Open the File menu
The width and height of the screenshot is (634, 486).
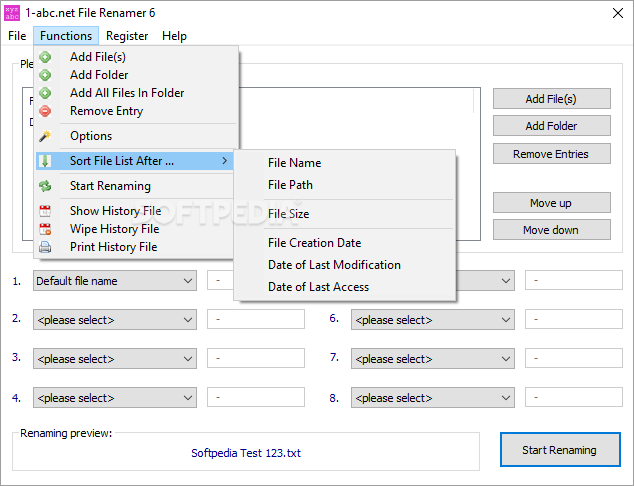[17, 36]
